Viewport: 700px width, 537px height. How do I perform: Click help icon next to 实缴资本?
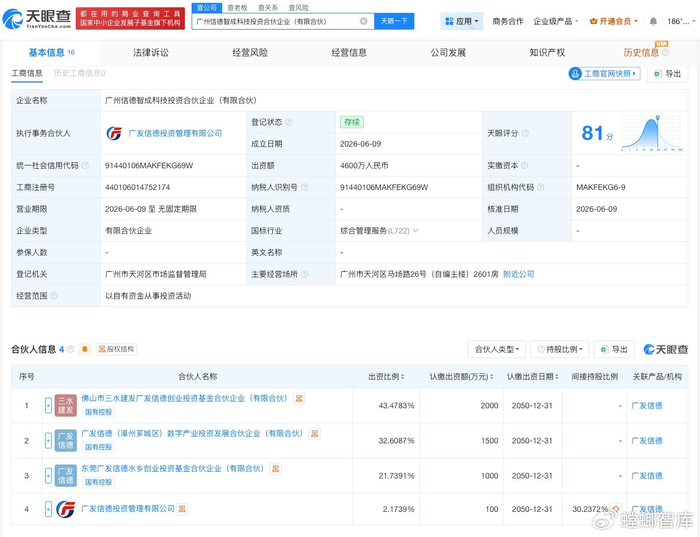[525, 165]
